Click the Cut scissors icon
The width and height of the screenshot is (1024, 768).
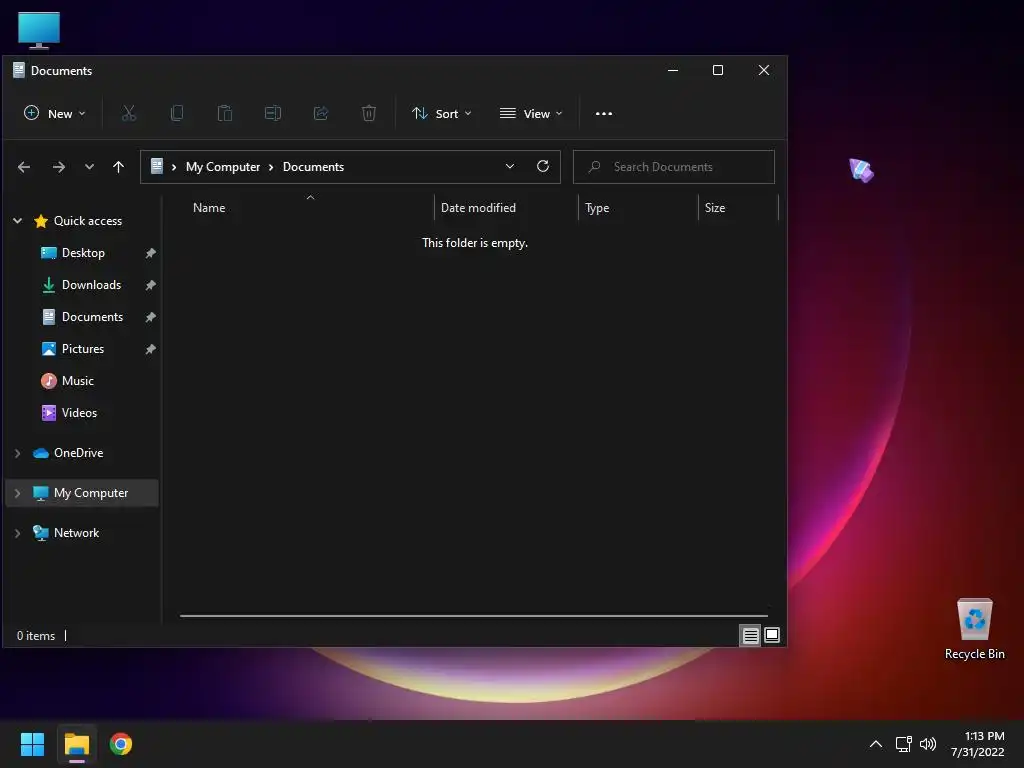point(129,114)
